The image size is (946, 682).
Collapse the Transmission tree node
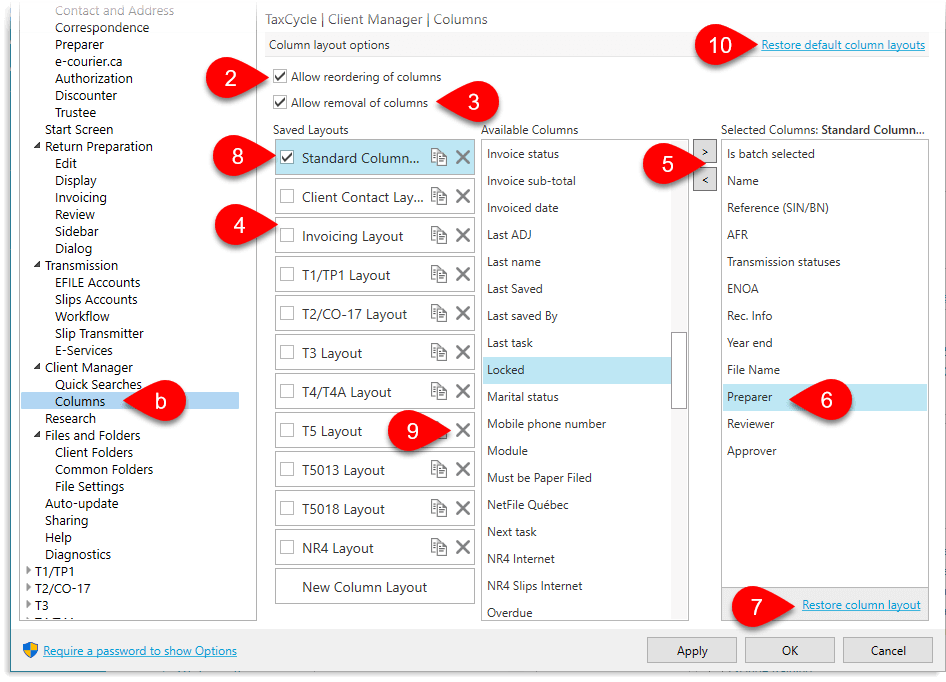pos(37,265)
